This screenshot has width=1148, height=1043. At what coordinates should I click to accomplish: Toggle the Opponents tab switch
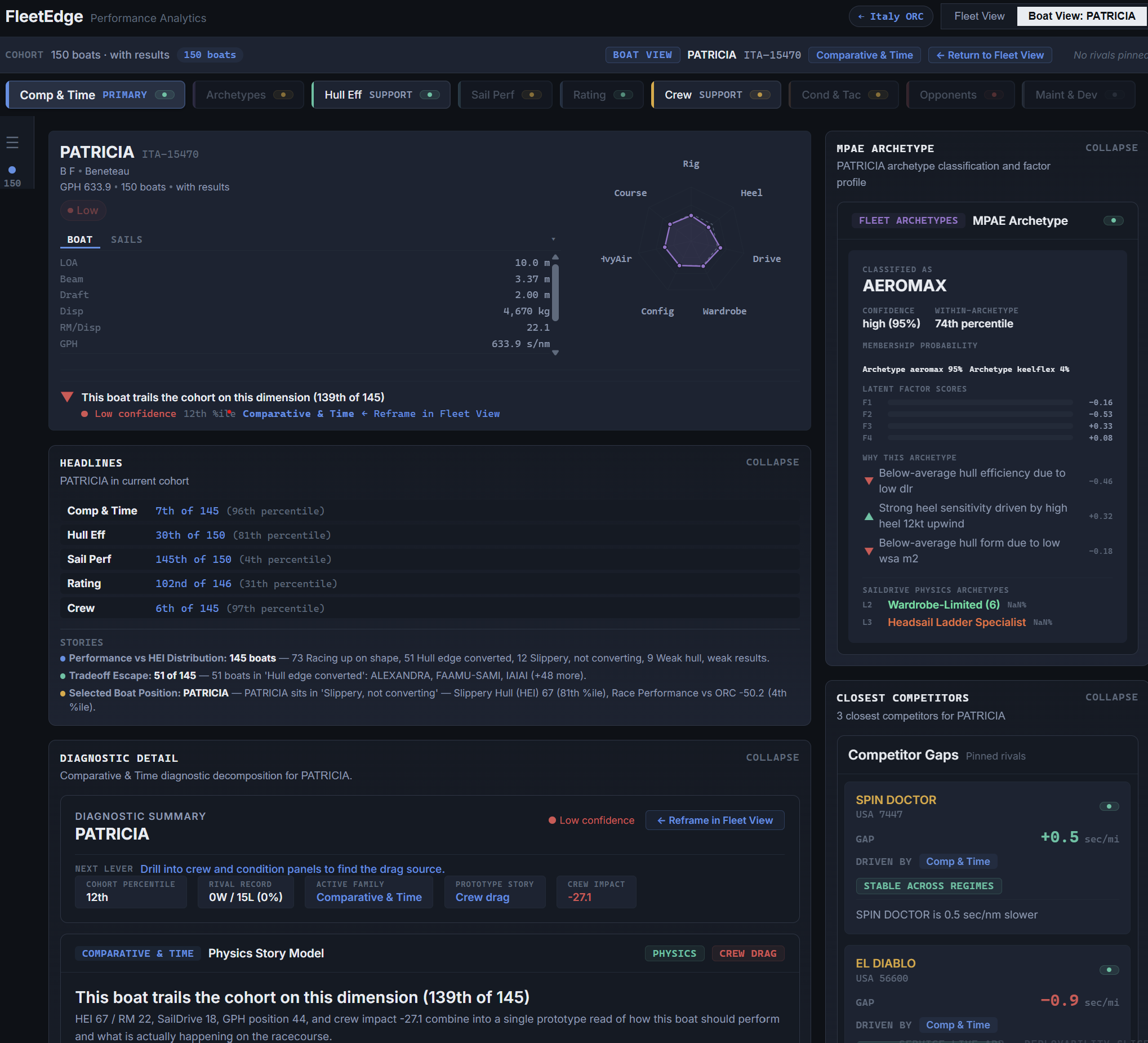coord(994,95)
